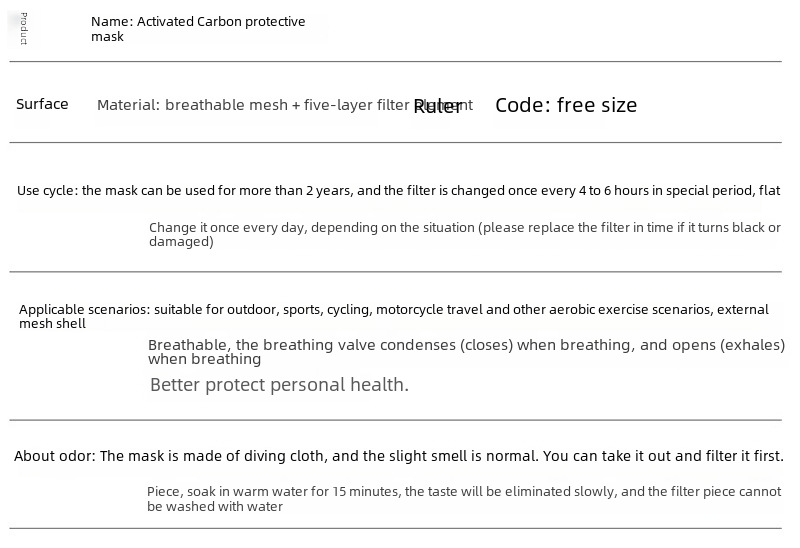This screenshot has height=548, width=800.
Task: Select the "Surface" label
Action: [x=42, y=104]
